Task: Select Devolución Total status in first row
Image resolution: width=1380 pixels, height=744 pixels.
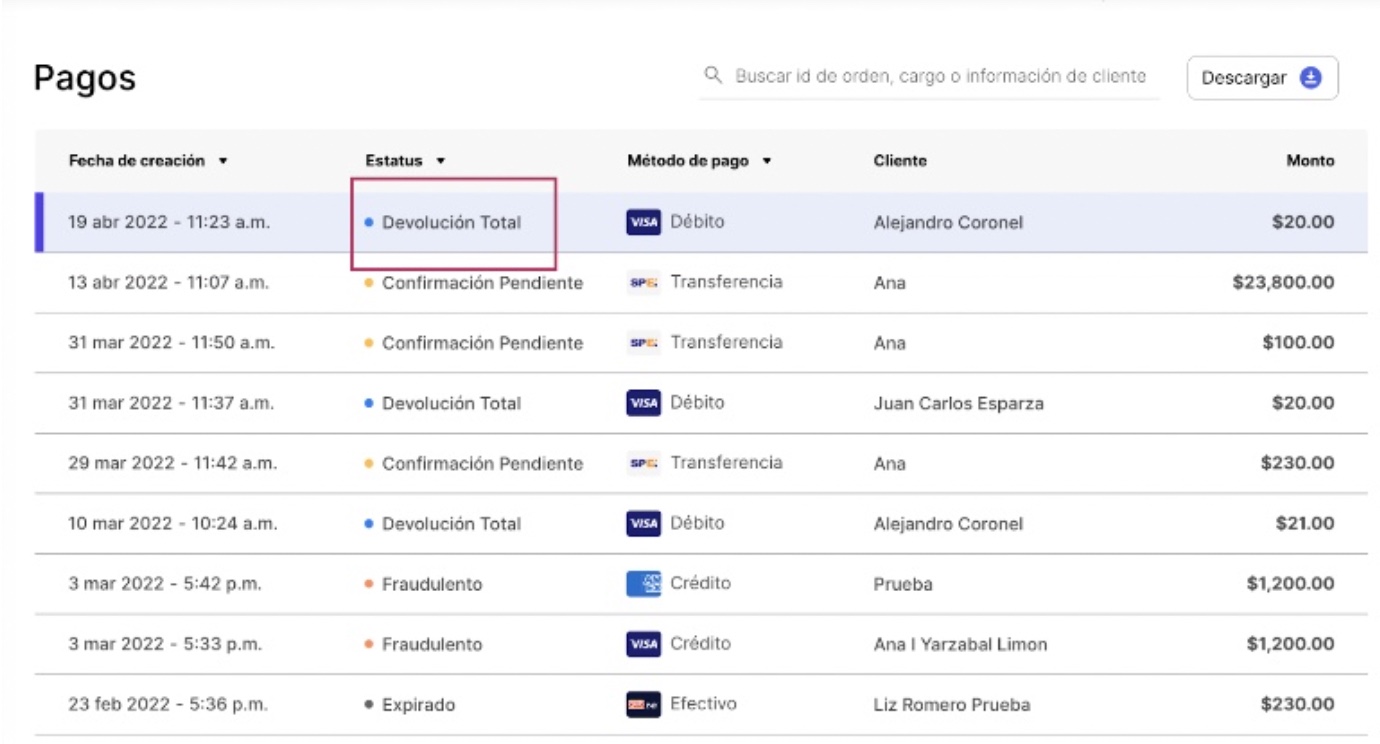Action: coord(451,223)
